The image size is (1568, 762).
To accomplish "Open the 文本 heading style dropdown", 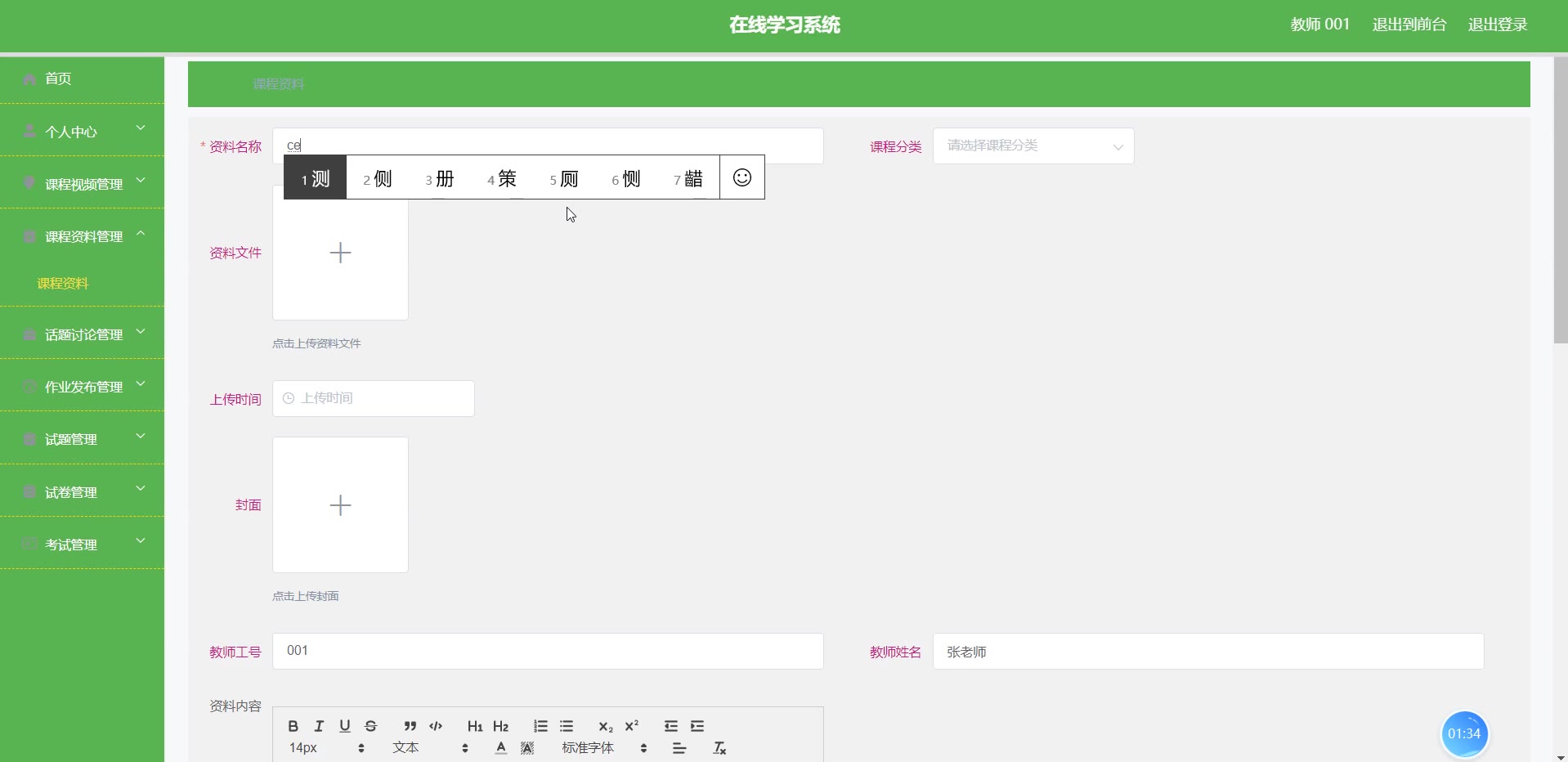I will tap(430, 748).
